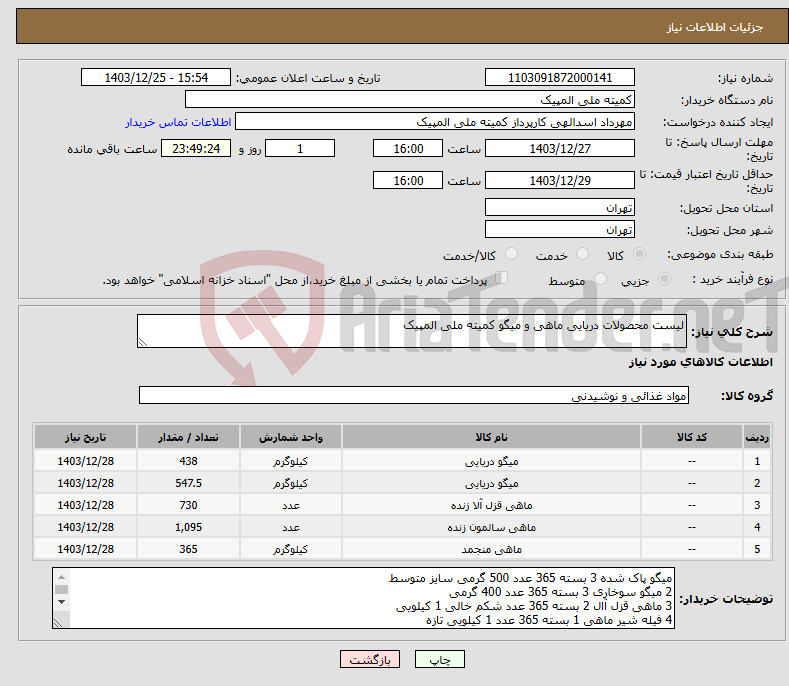This screenshot has height=686, width=789.
Task: Click the ردیف column header
Action: click(757, 437)
